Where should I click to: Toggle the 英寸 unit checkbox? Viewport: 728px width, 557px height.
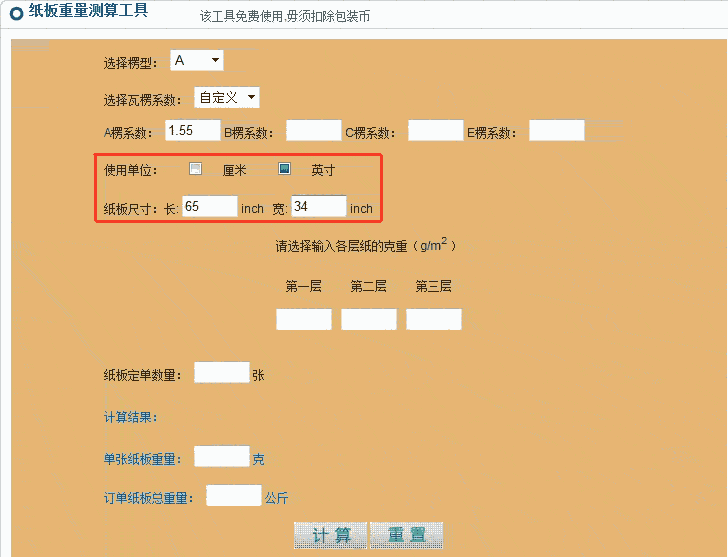click(284, 169)
